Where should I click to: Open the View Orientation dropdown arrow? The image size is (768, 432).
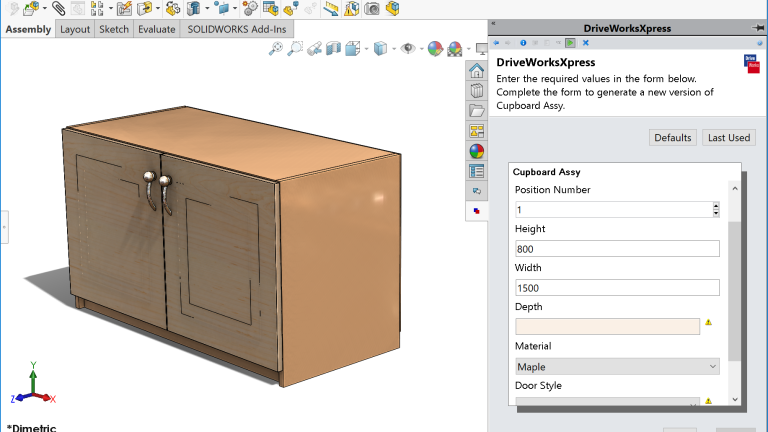[366, 49]
